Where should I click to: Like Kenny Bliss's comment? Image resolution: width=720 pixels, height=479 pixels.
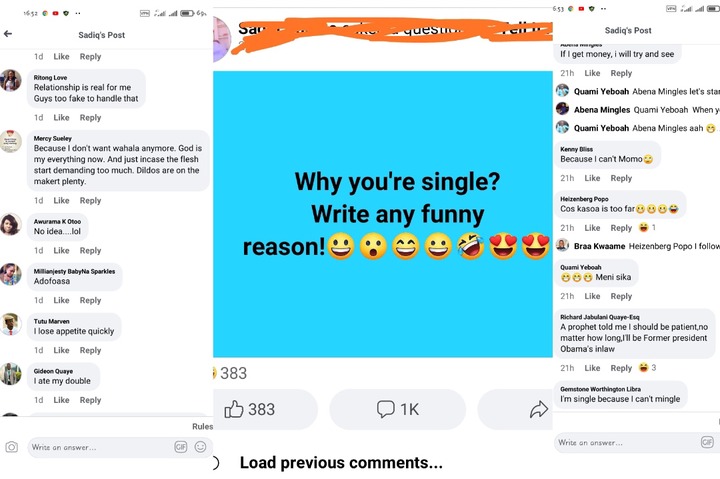pyautogui.click(x=592, y=178)
